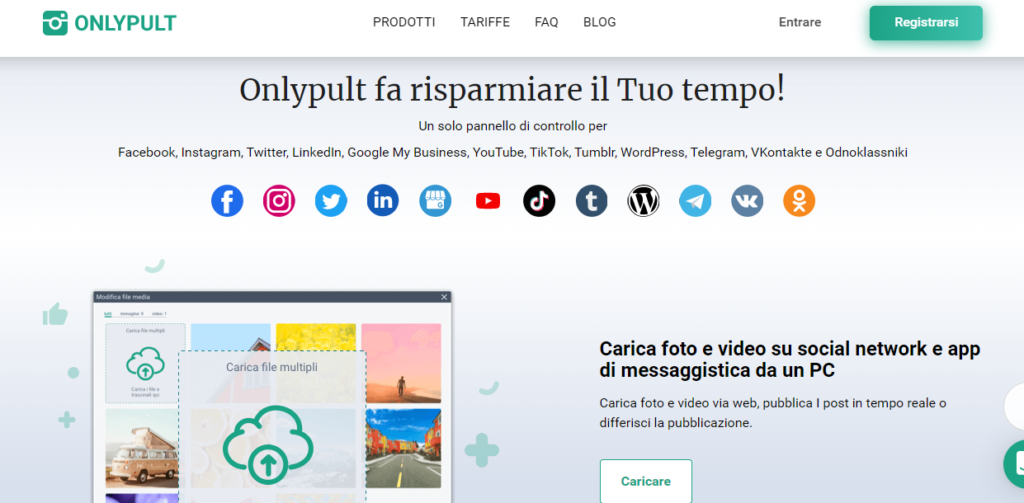Click the TikTok icon
This screenshot has width=1024, height=503.
tap(539, 201)
